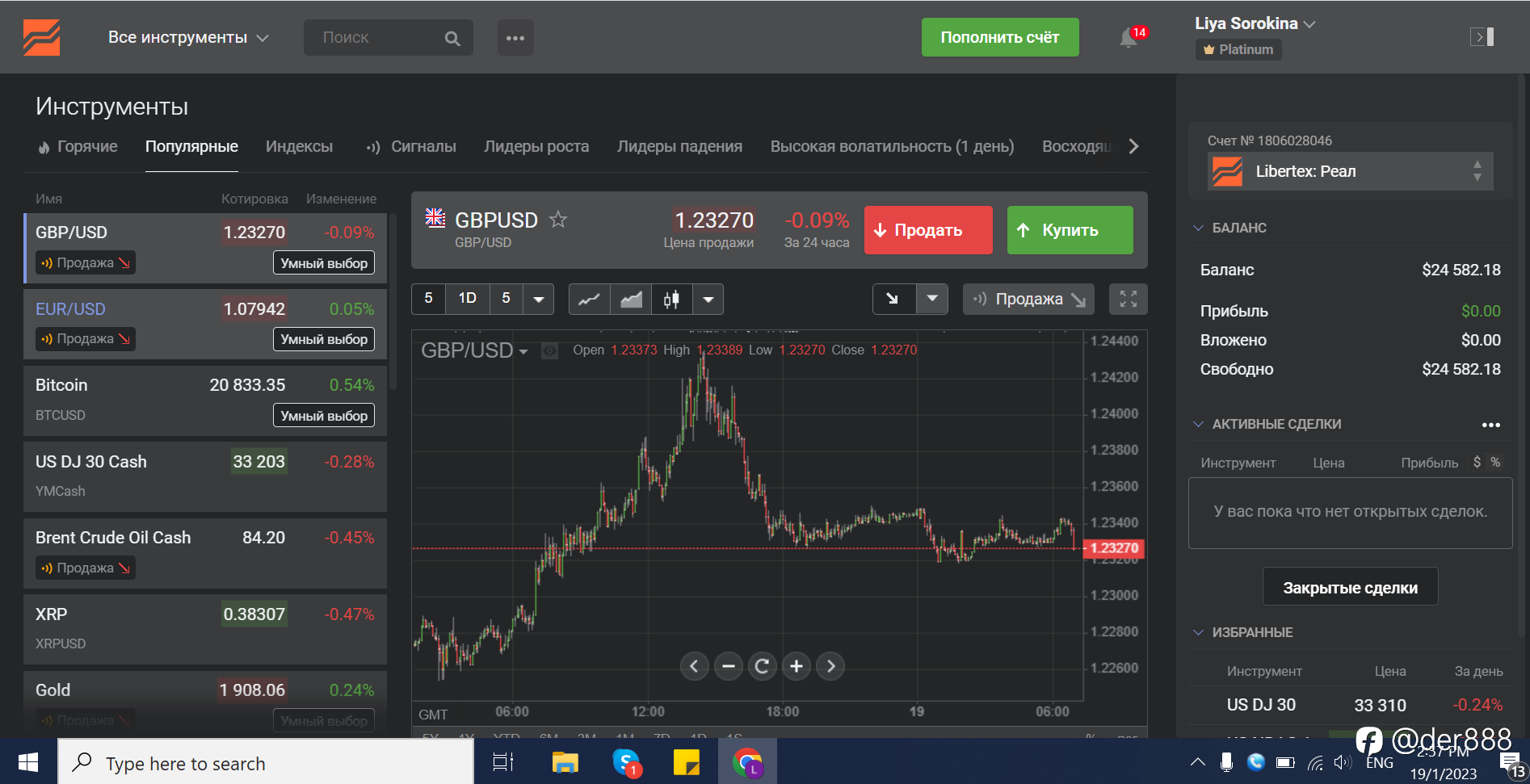Click the instrument search field
This screenshot has height=784, width=1530.
point(389,38)
